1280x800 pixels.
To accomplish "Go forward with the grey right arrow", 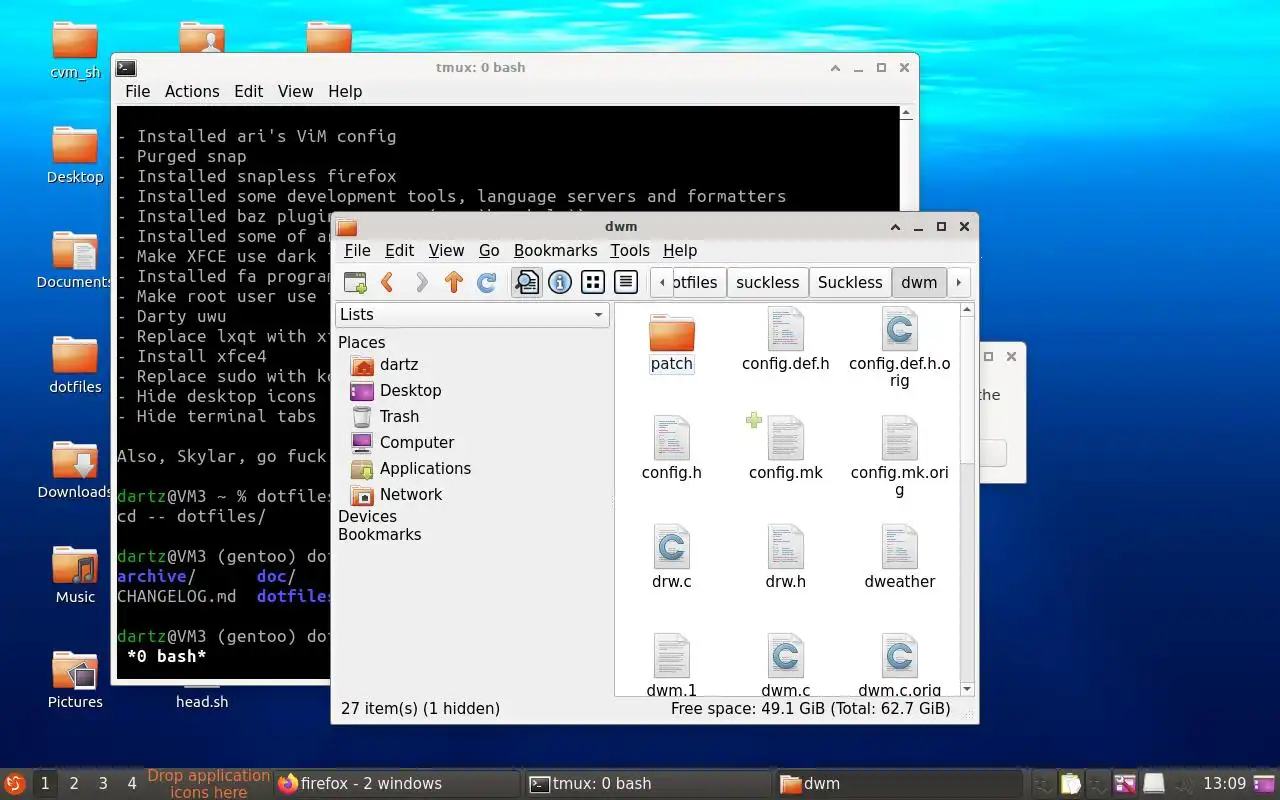I will (x=421, y=282).
